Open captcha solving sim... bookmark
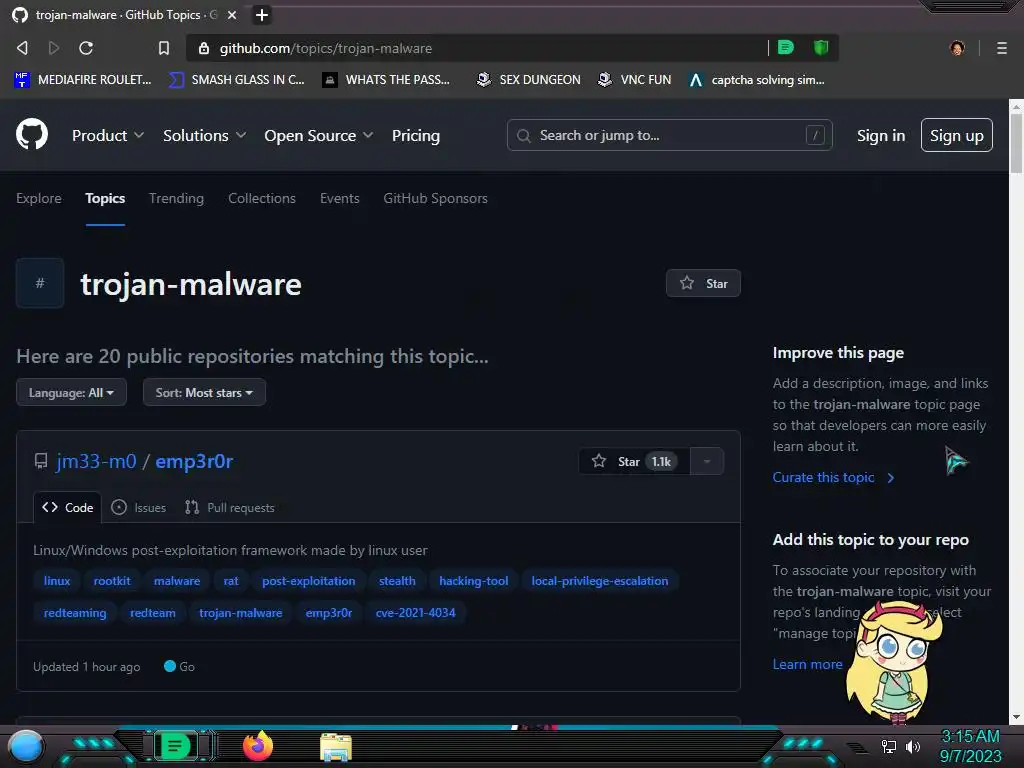Image resolution: width=1024 pixels, height=768 pixels. click(x=756, y=80)
